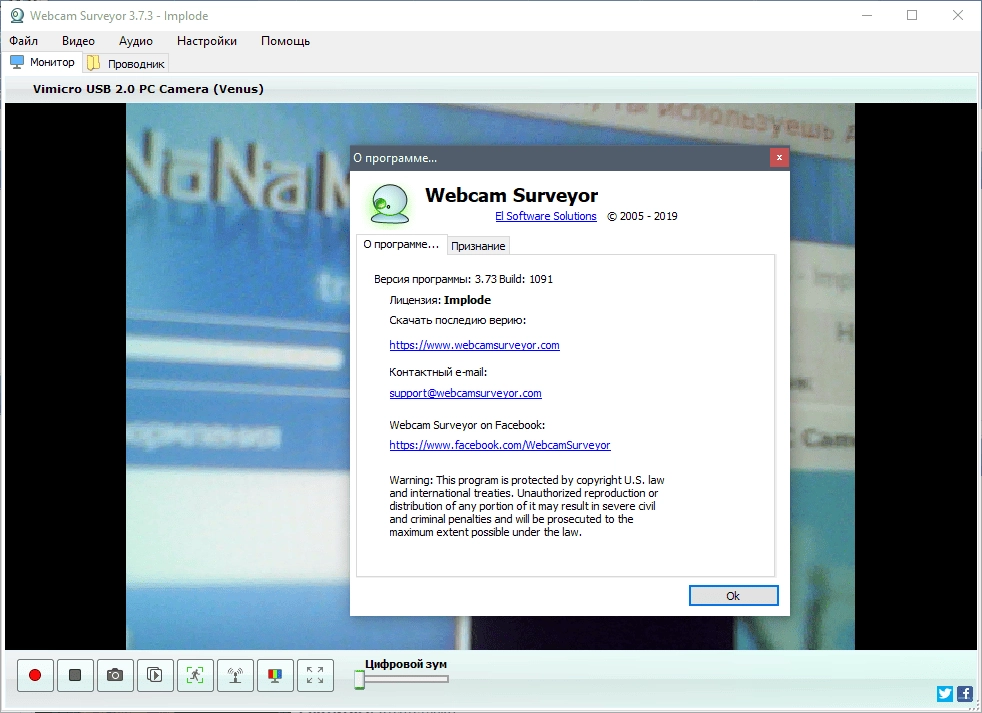Switch to the Монитор tab
Screen dimensions: 982x713
pyautogui.click(x=43, y=63)
